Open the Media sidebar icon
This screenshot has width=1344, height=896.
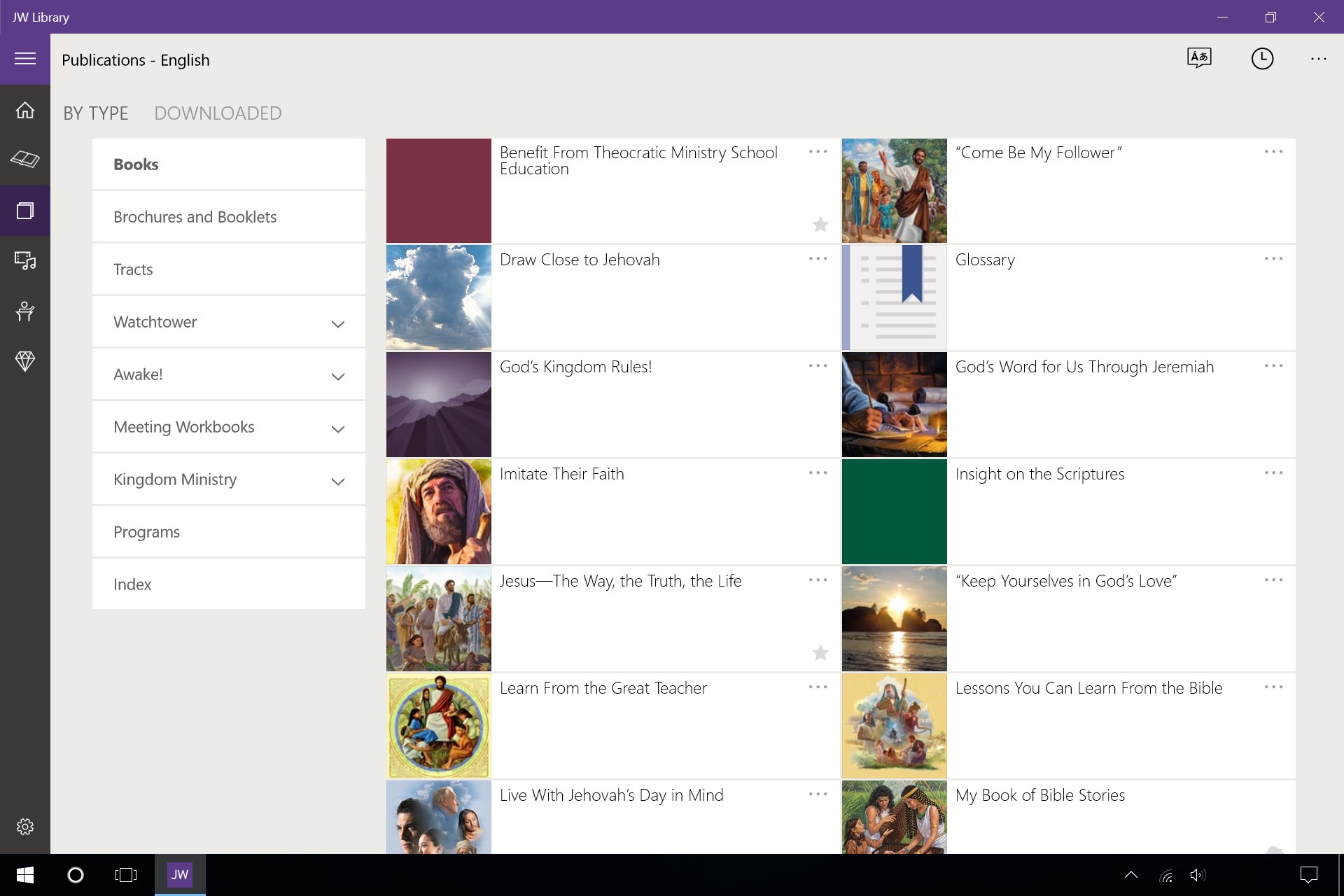(x=25, y=260)
